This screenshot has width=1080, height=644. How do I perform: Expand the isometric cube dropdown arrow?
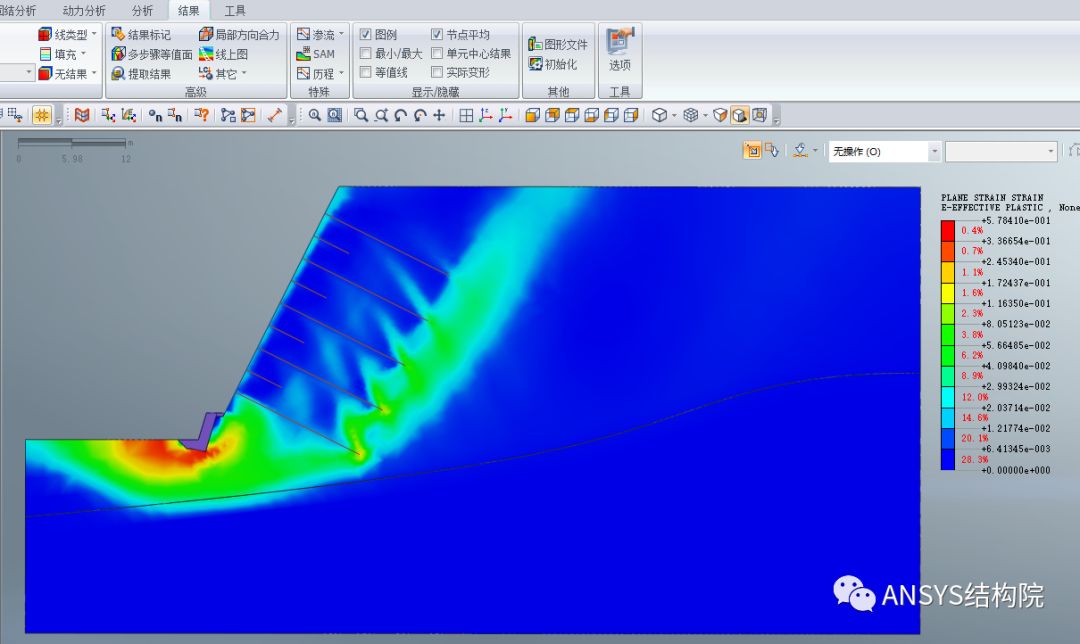[674, 115]
